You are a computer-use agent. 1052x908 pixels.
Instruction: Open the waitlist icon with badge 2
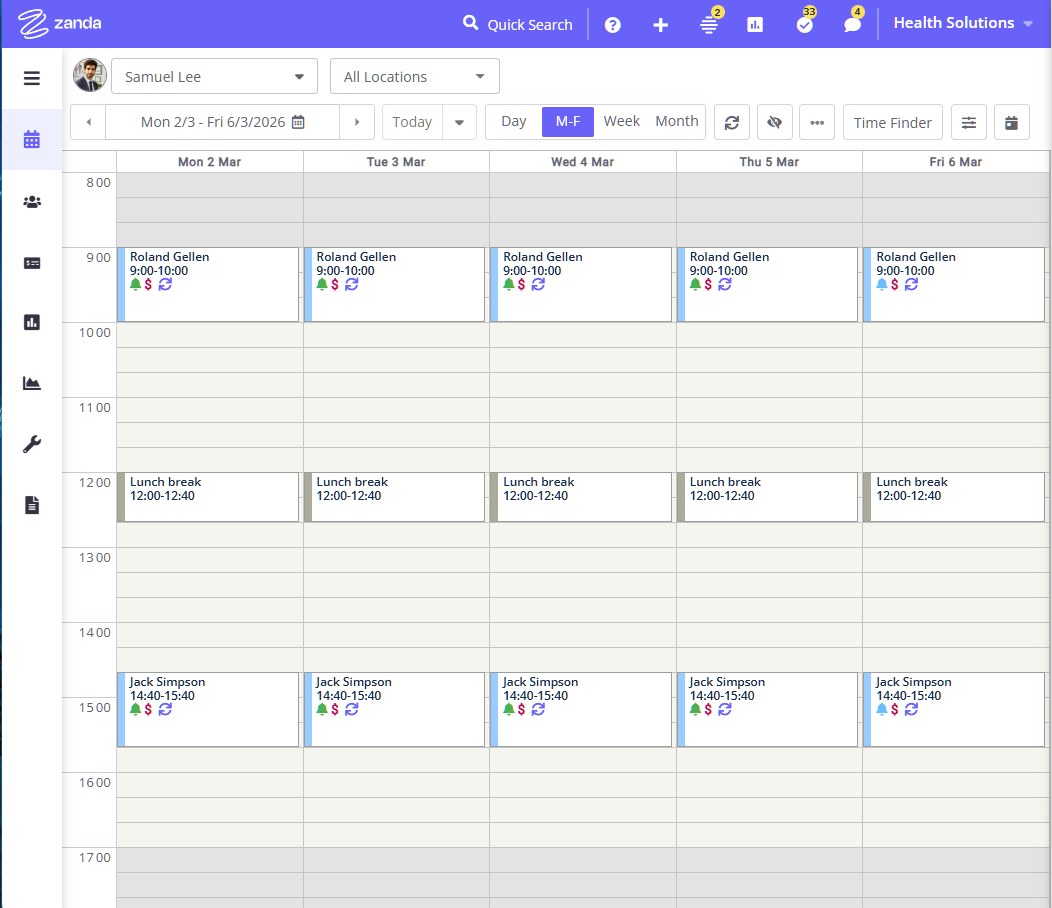tap(709, 25)
